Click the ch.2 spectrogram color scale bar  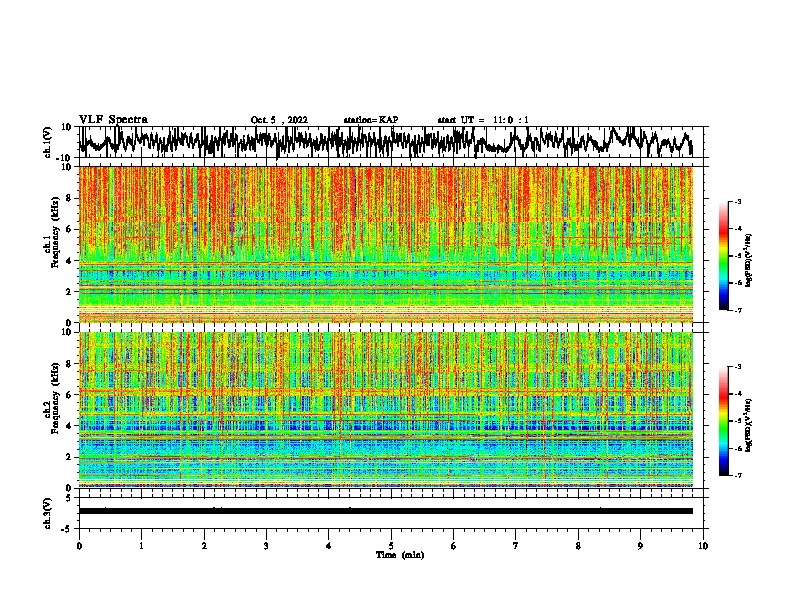[x=723, y=421]
